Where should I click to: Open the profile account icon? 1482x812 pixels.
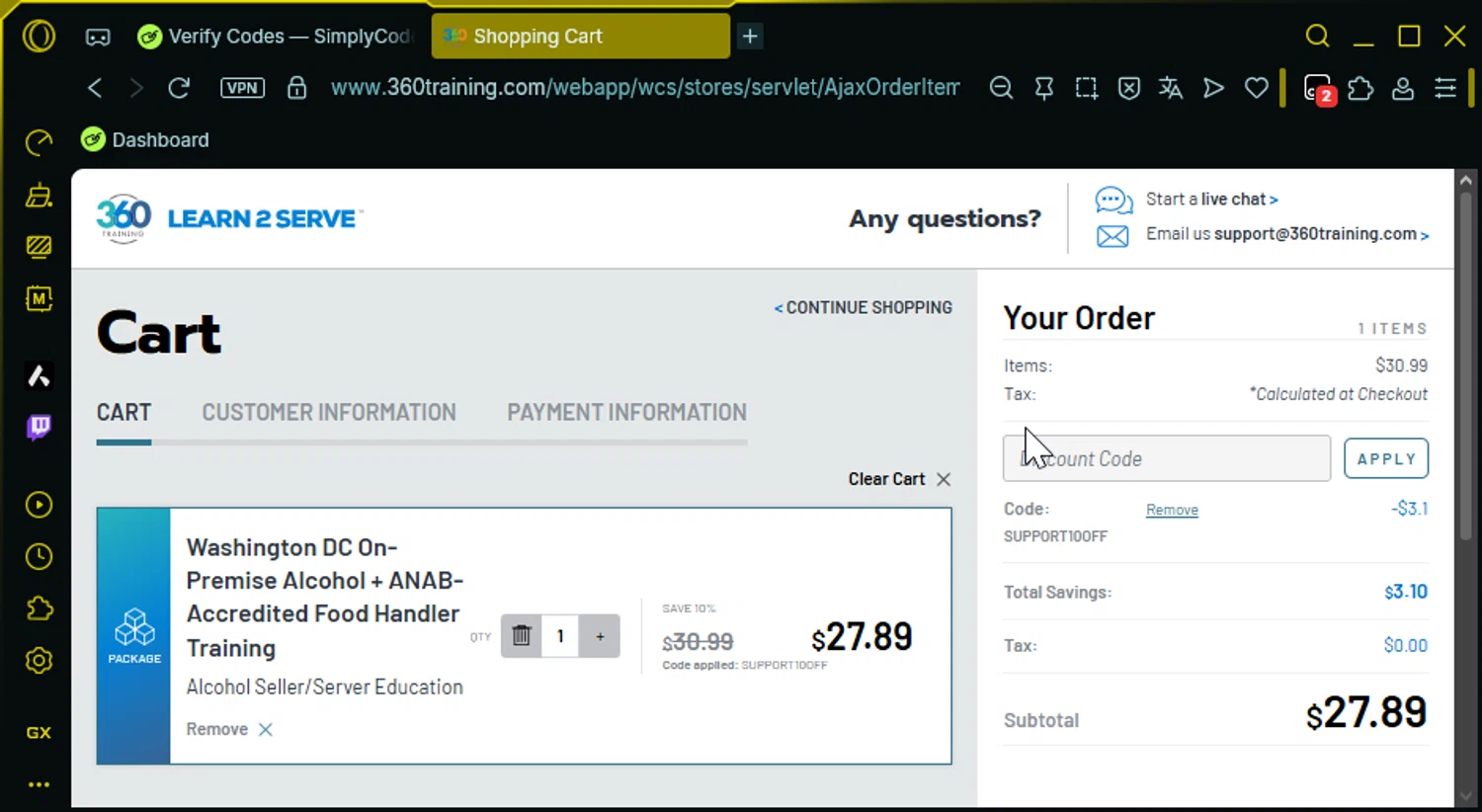click(1403, 88)
